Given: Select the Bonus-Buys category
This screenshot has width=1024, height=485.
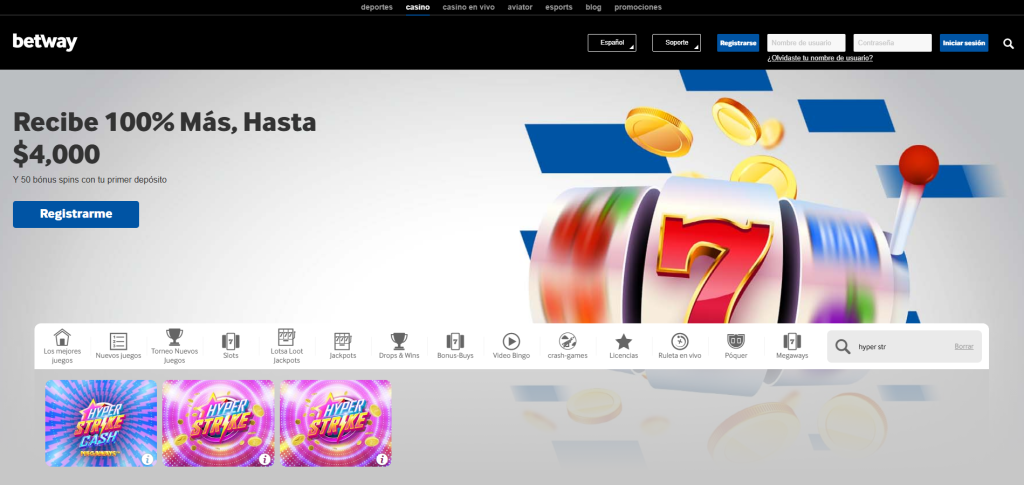Looking at the screenshot, I should pyautogui.click(x=455, y=346).
